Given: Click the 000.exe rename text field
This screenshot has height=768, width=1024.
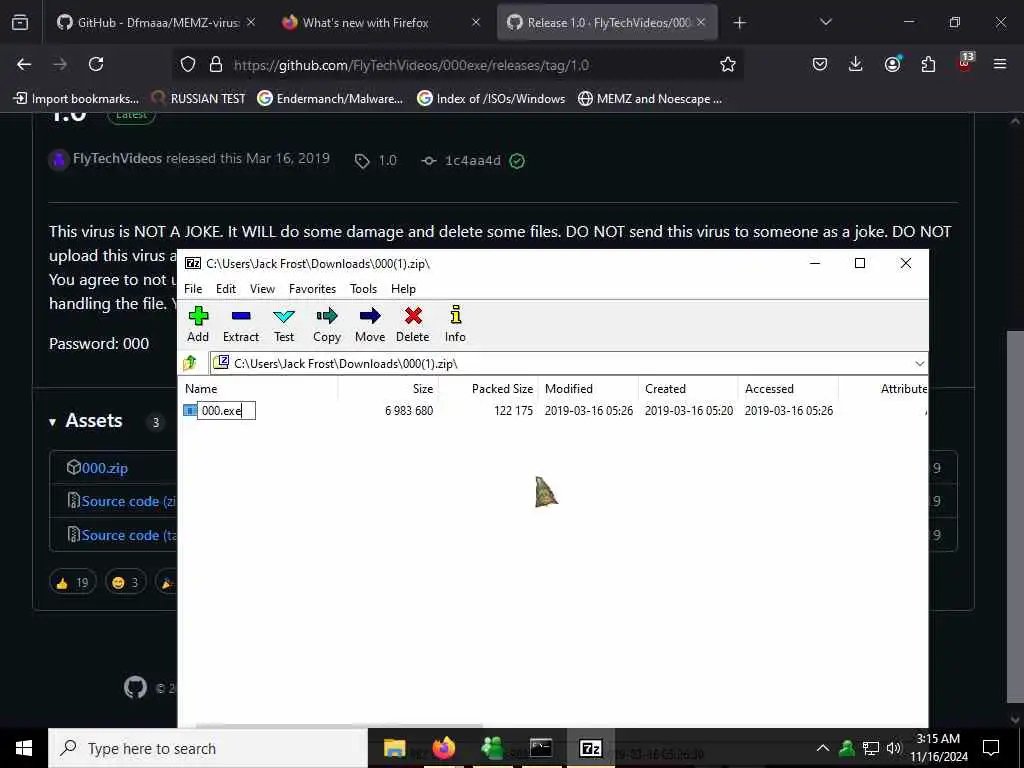Looking at the screenshot, I should coord(226,410).
